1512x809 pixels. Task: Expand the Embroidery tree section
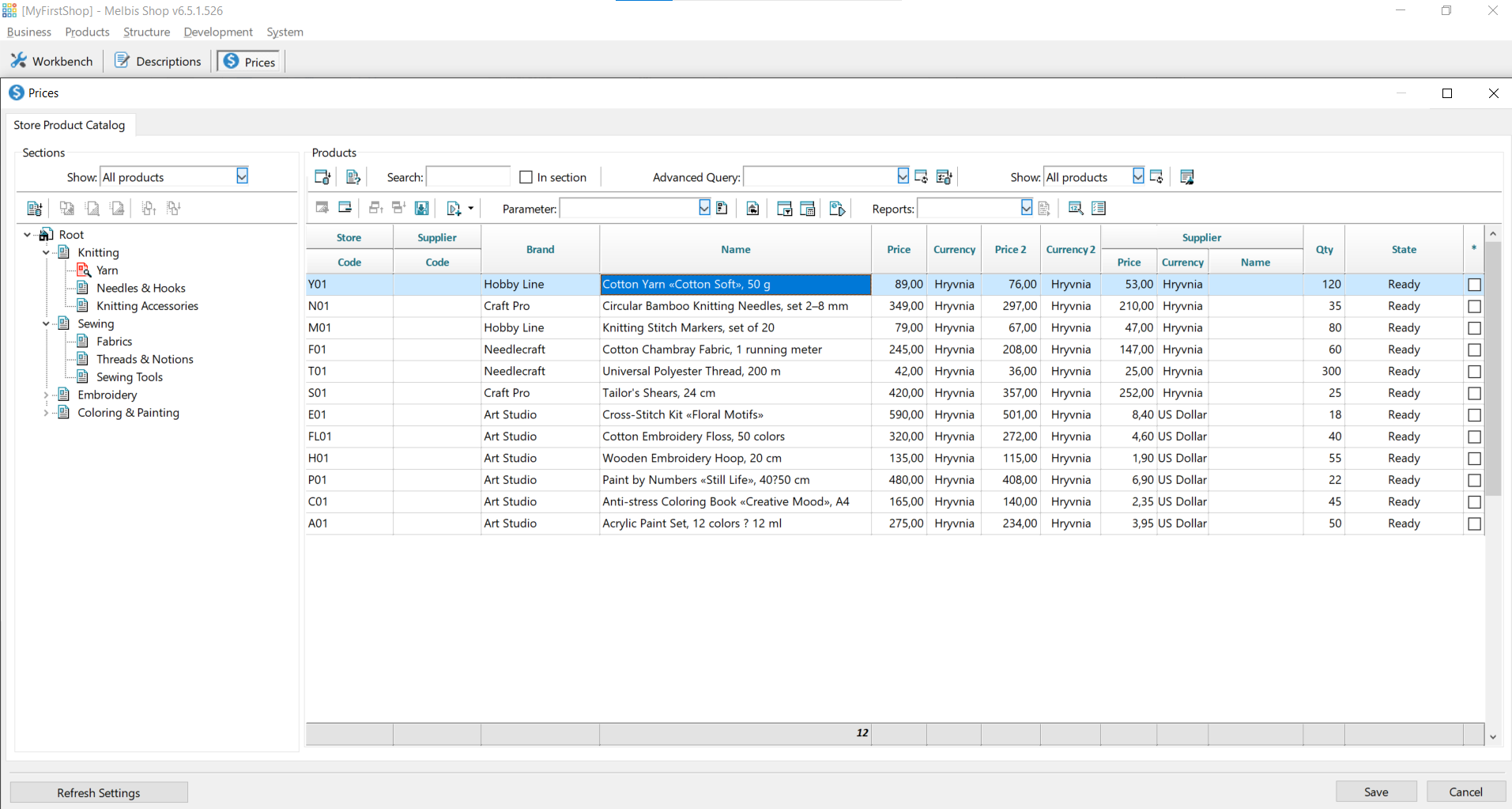tap(46, 395)
